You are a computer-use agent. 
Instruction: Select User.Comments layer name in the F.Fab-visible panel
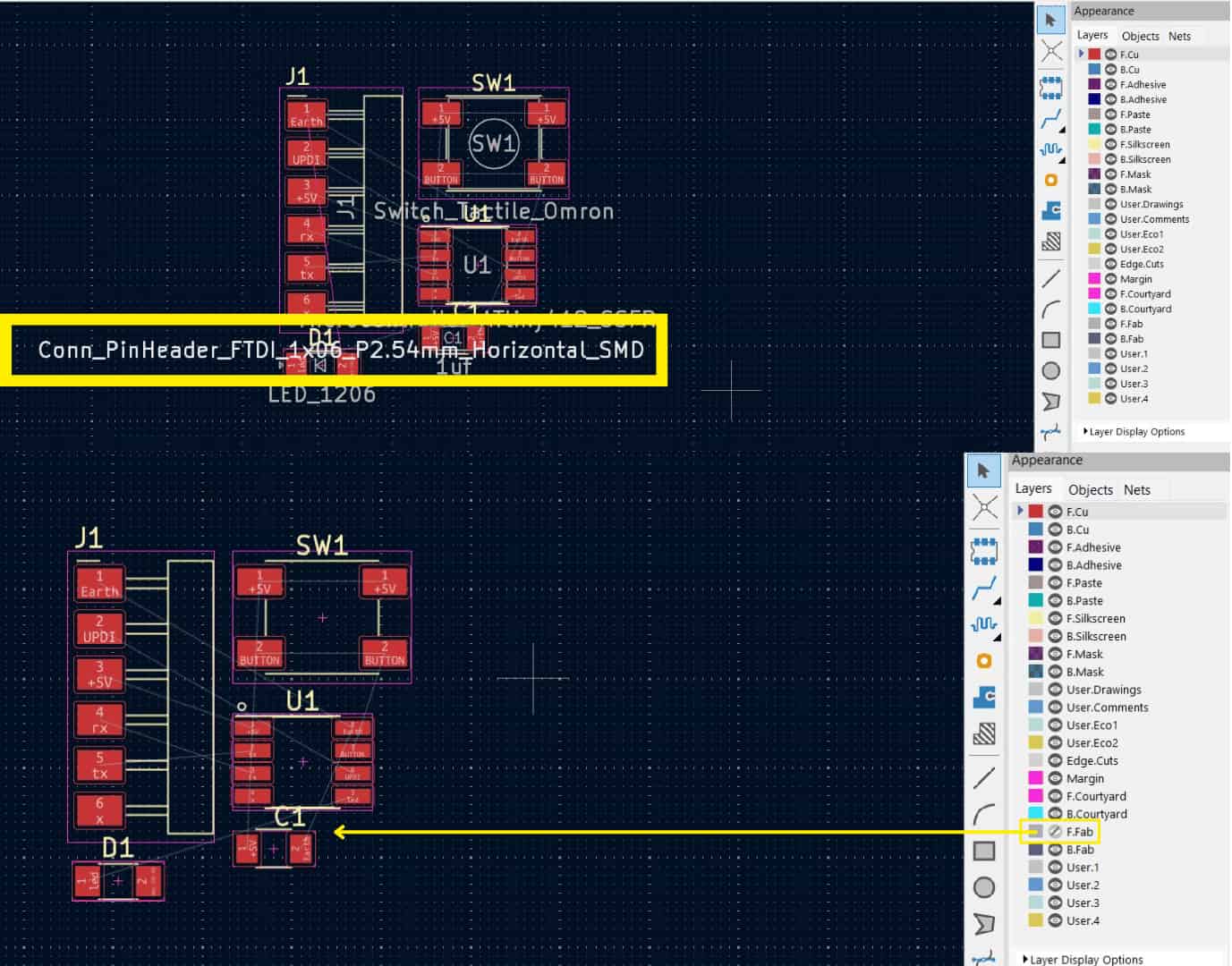click(1154, 219)
